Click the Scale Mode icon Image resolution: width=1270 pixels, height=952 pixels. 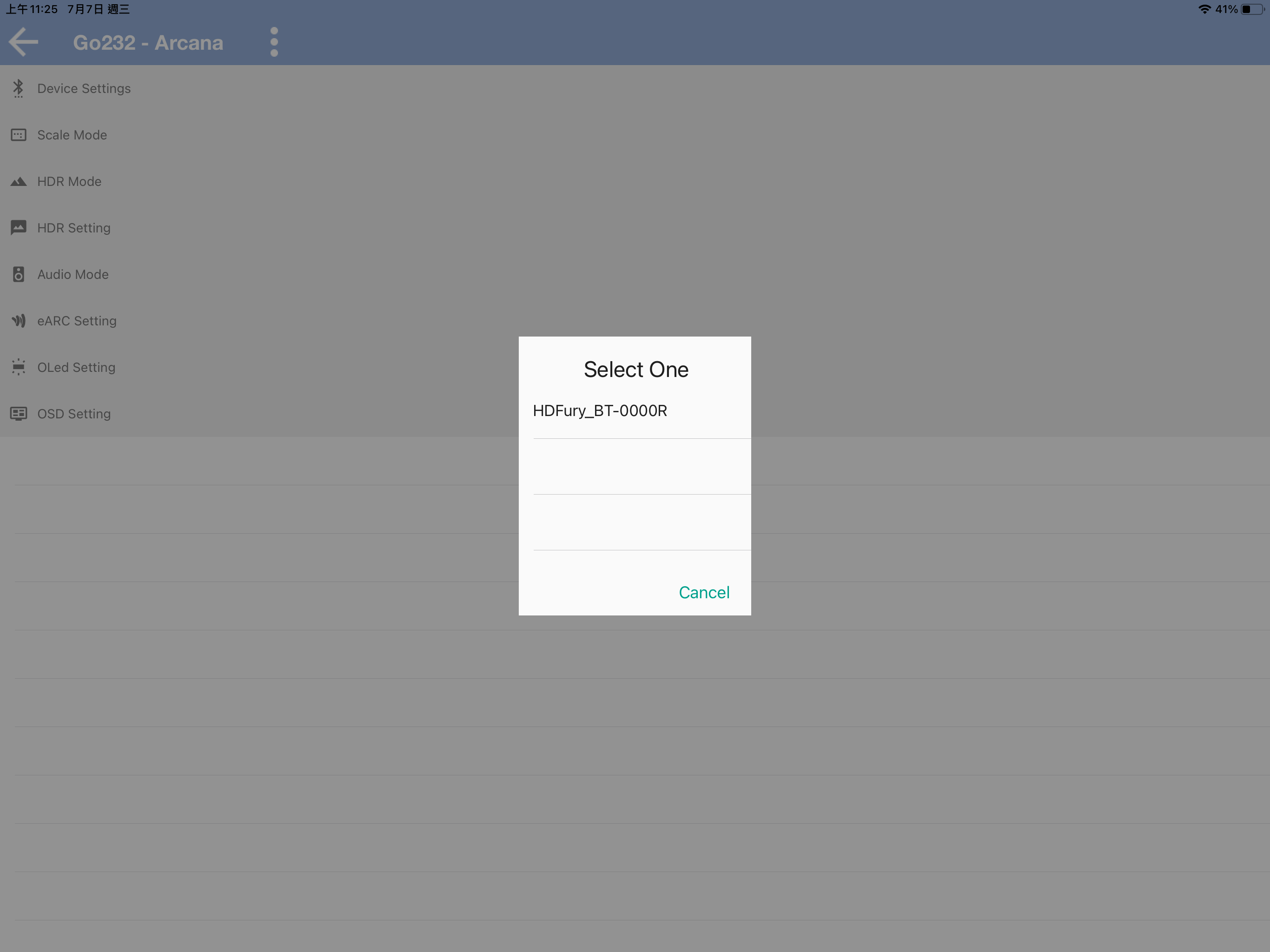coord(19,135)
